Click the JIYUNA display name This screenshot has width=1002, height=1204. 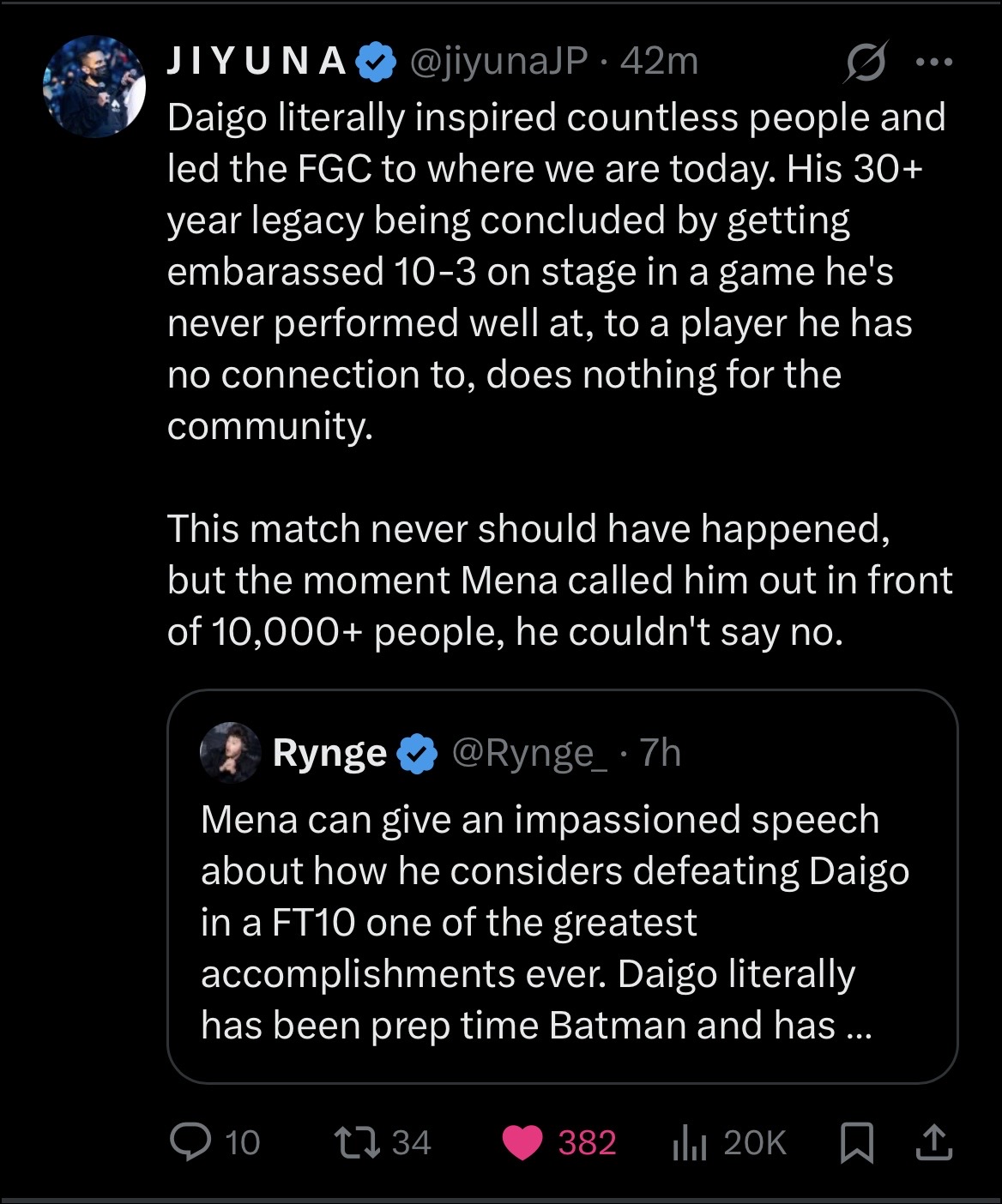tap(256, 62)
